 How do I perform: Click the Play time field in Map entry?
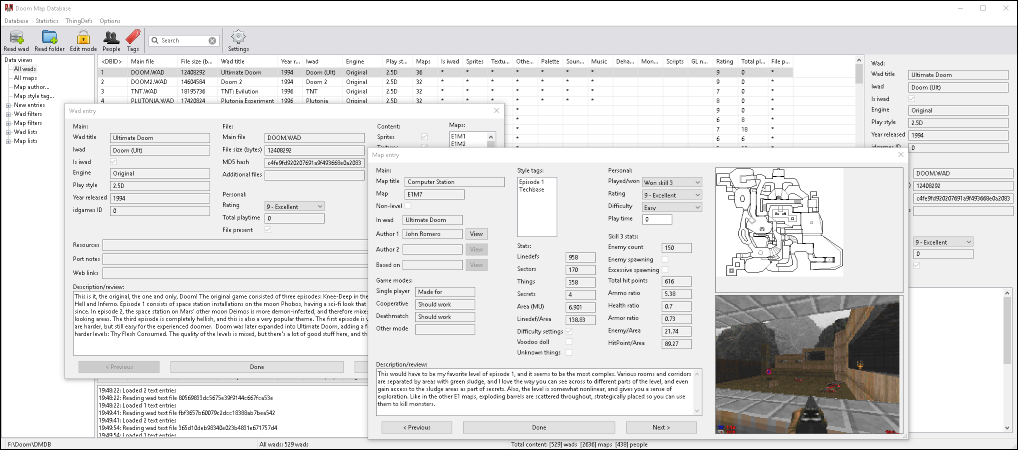(656, 219)
